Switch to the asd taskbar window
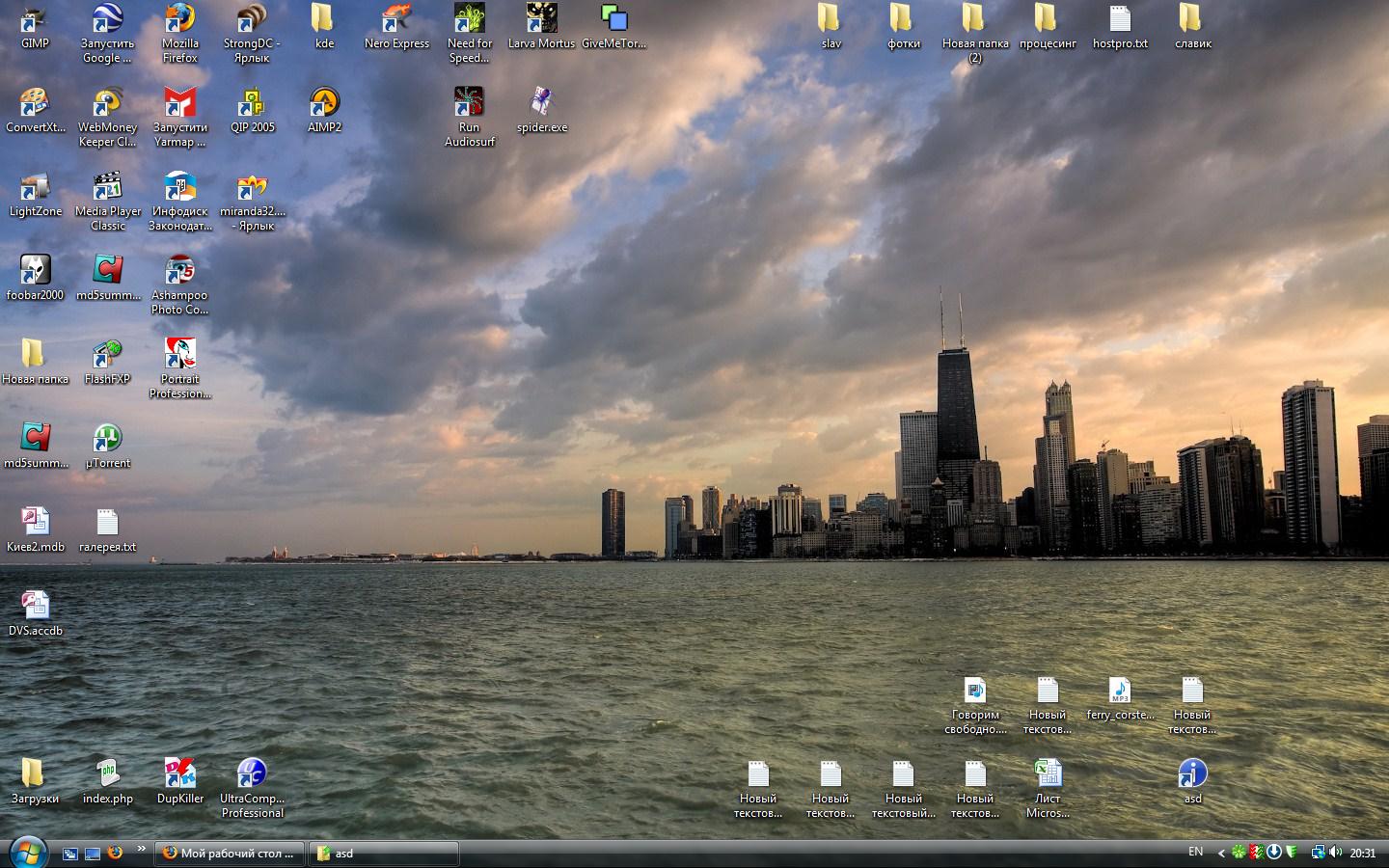This screenshot has width=1389, height=868. pos(384,854)
